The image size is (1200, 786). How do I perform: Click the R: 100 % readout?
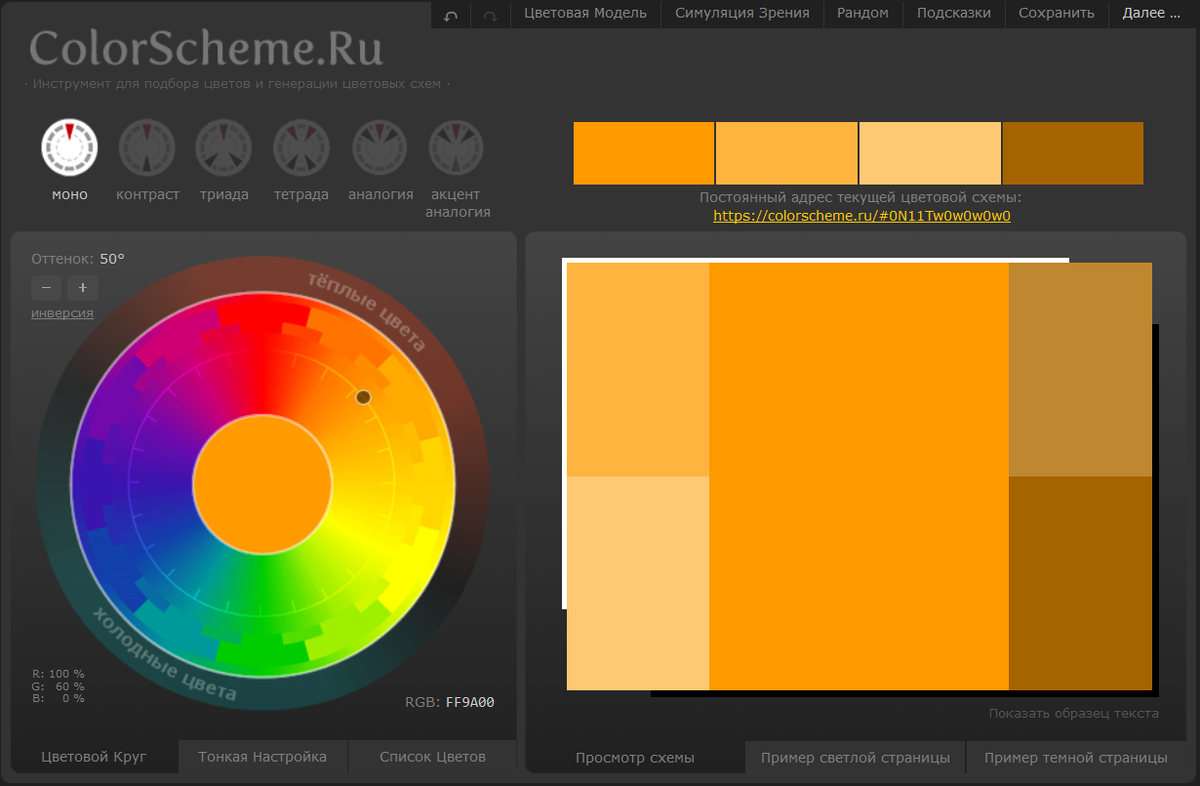[58, 674]
